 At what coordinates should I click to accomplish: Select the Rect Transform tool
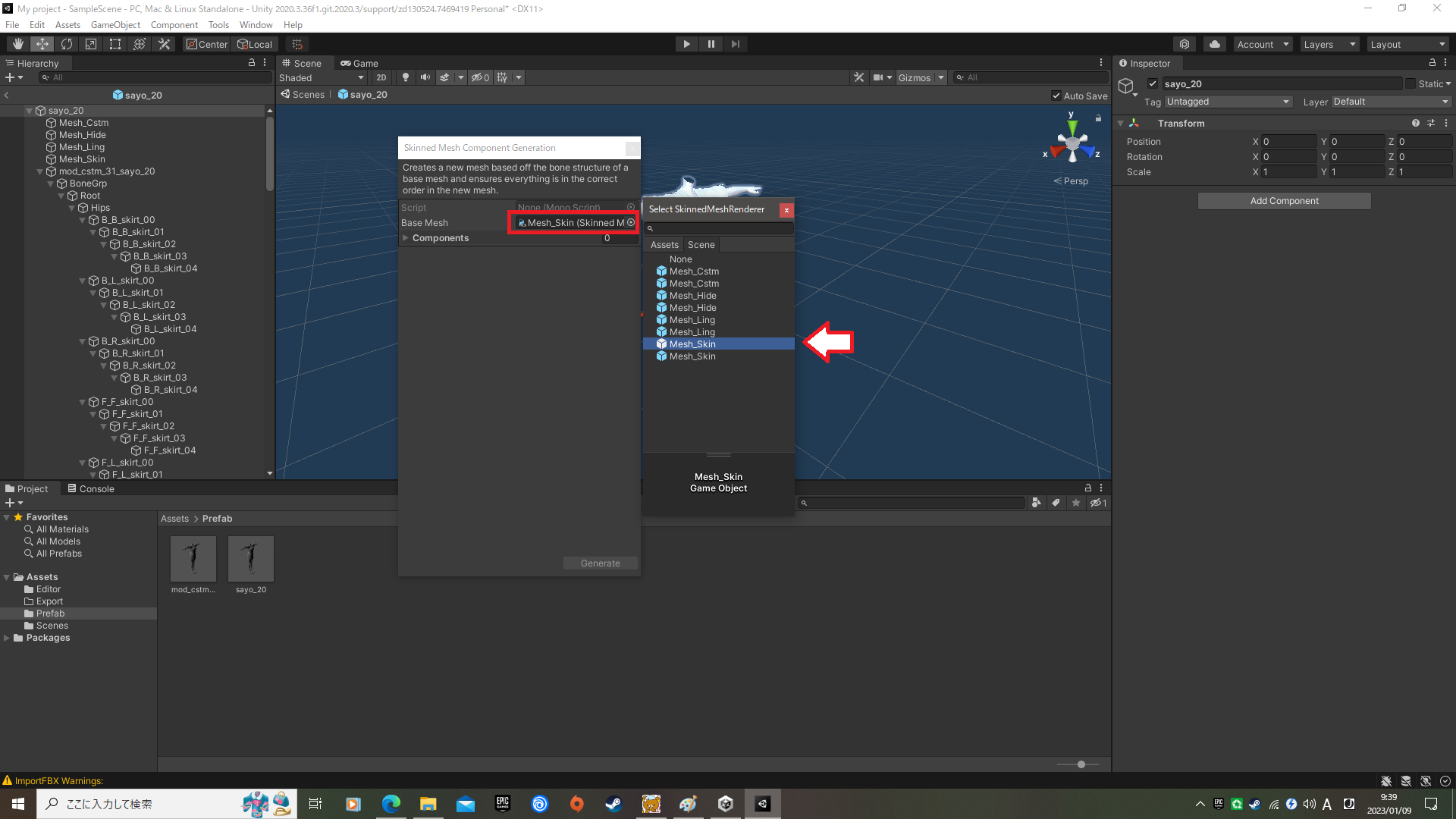tap(115, 44)
